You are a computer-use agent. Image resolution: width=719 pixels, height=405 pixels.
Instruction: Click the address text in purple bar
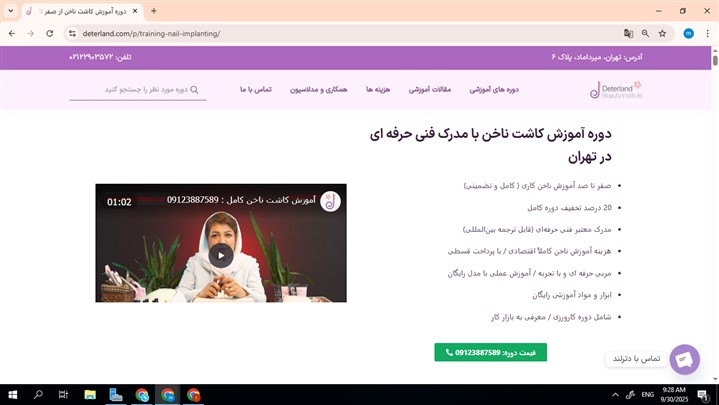coord(597,57)
